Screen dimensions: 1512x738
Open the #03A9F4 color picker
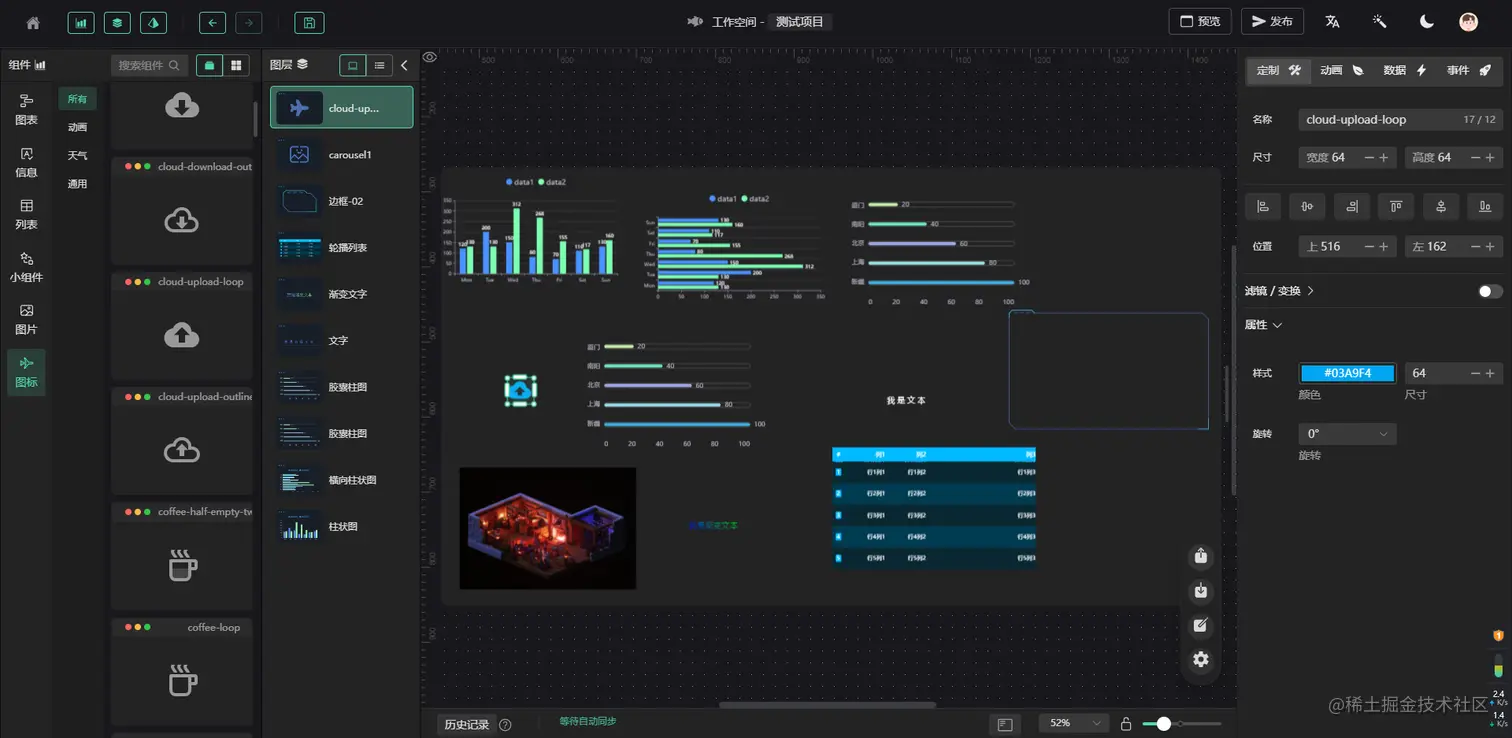(1347, 373)
